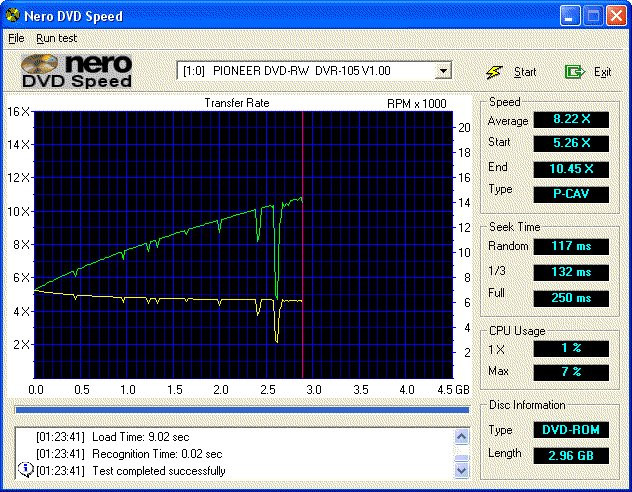Image resolution: width=632 pixels, height=492 pixels.
Task: Click the disc Type value DVD-ROM
Action: point(571,430)
